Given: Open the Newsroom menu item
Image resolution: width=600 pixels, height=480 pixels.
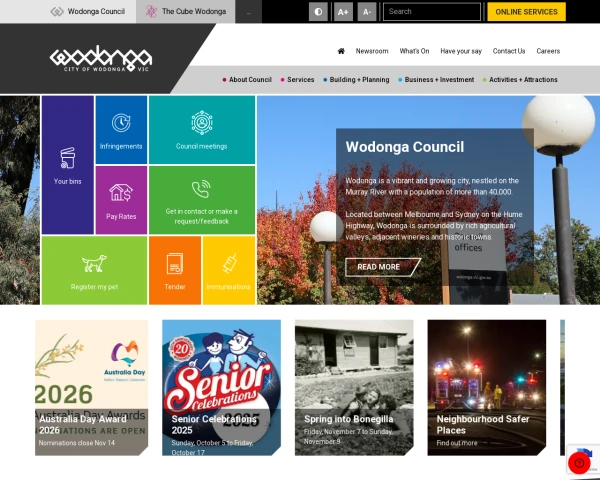Looking at the screenshot, I should pyautogui.click(x=372, y=51).
